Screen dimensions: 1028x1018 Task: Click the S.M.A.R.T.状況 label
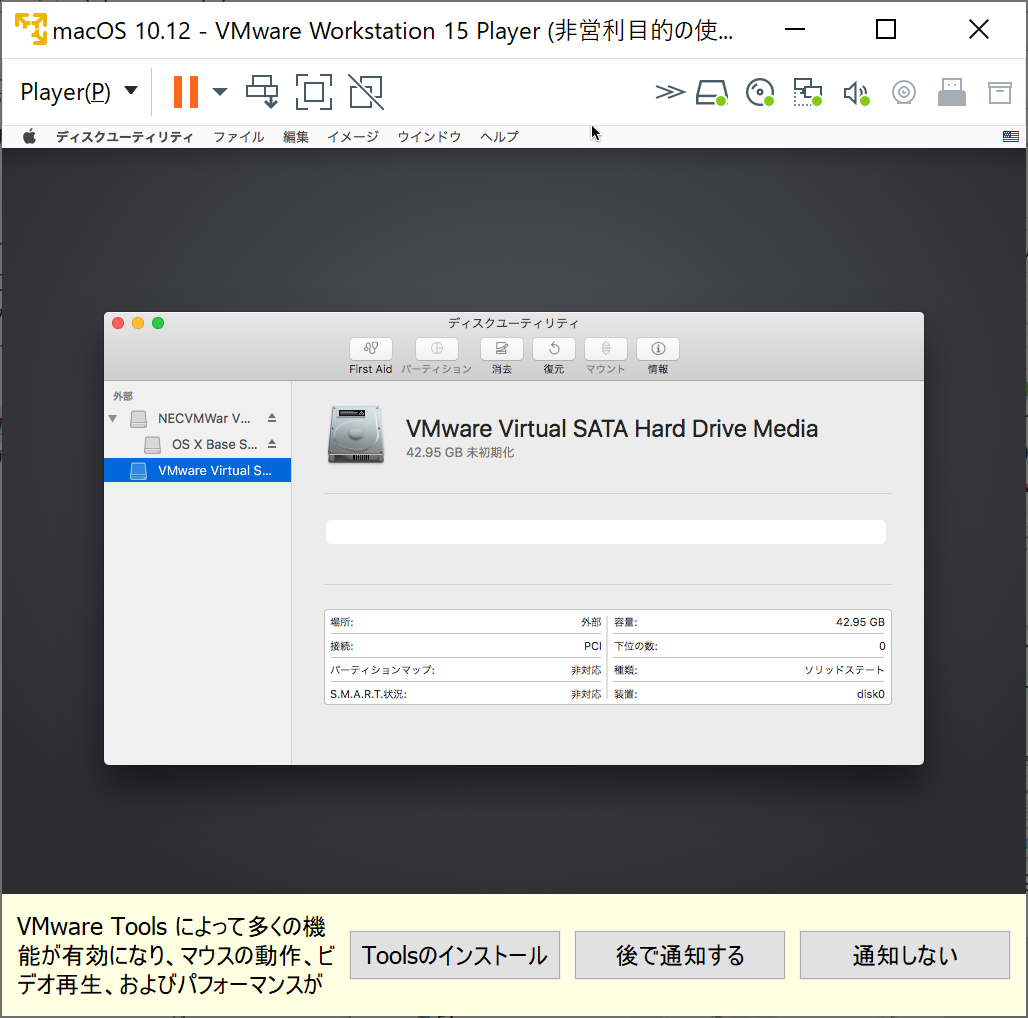click(368, 694)
